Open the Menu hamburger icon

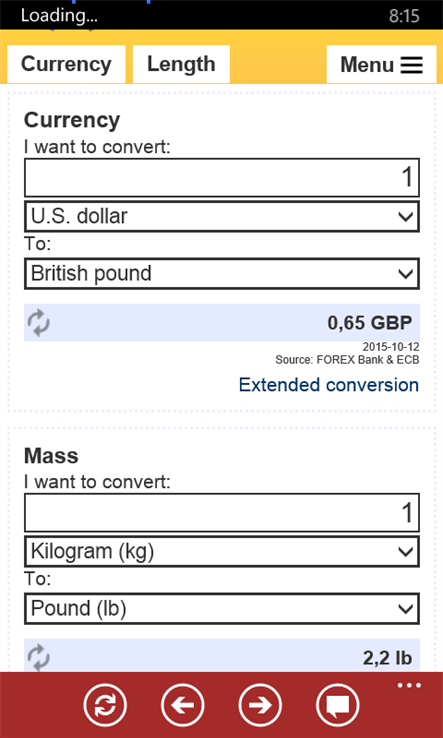[x=412, y=65]
